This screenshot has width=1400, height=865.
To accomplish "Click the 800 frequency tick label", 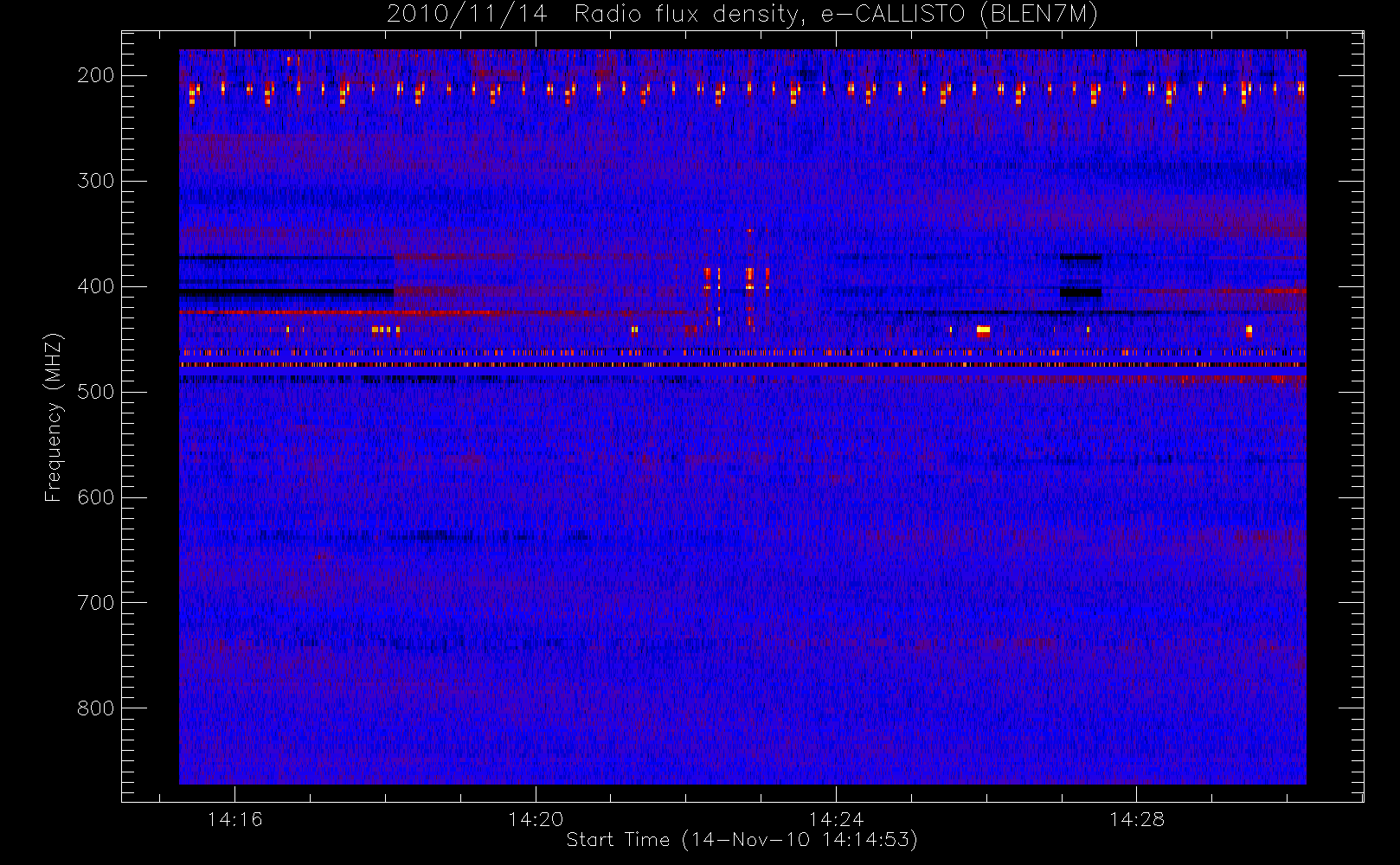I will 96,708.
